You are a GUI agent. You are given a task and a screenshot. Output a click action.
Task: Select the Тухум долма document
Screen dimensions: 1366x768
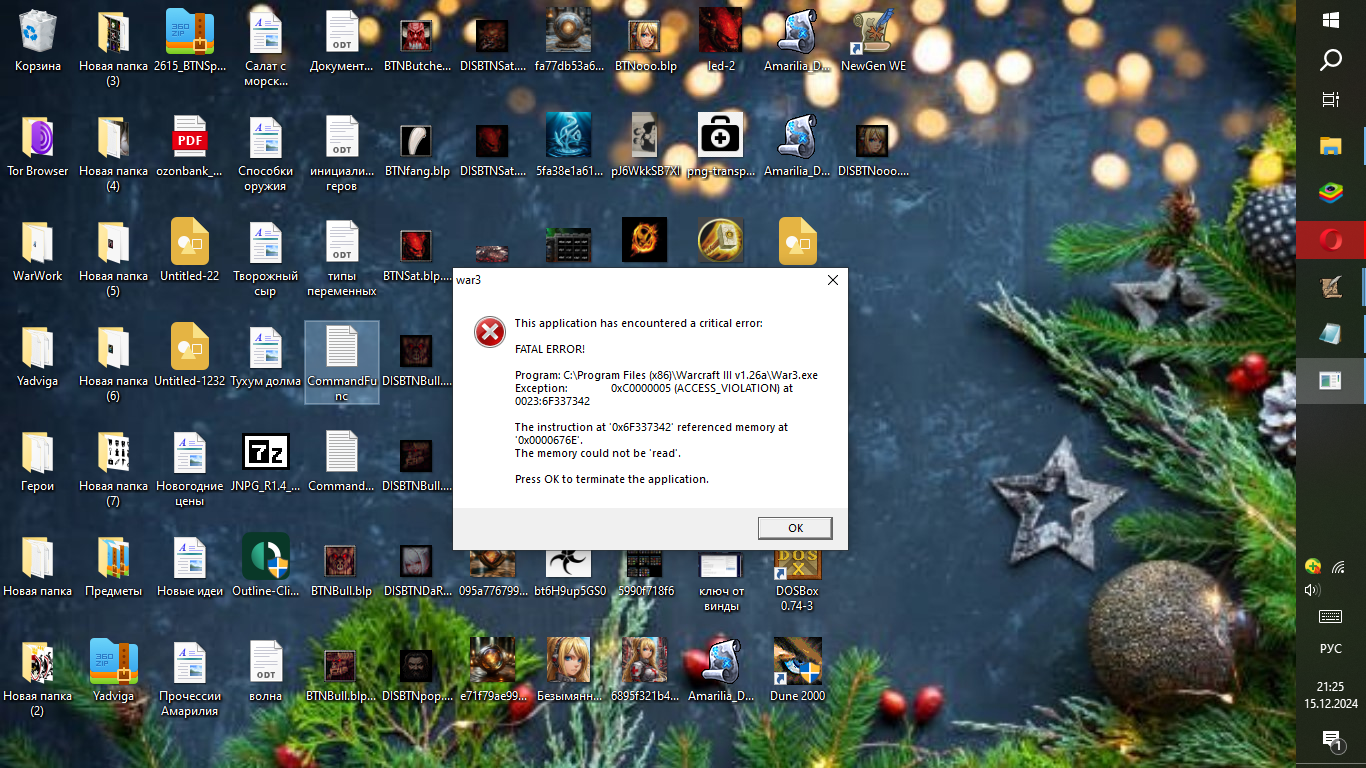coord(266,357)
